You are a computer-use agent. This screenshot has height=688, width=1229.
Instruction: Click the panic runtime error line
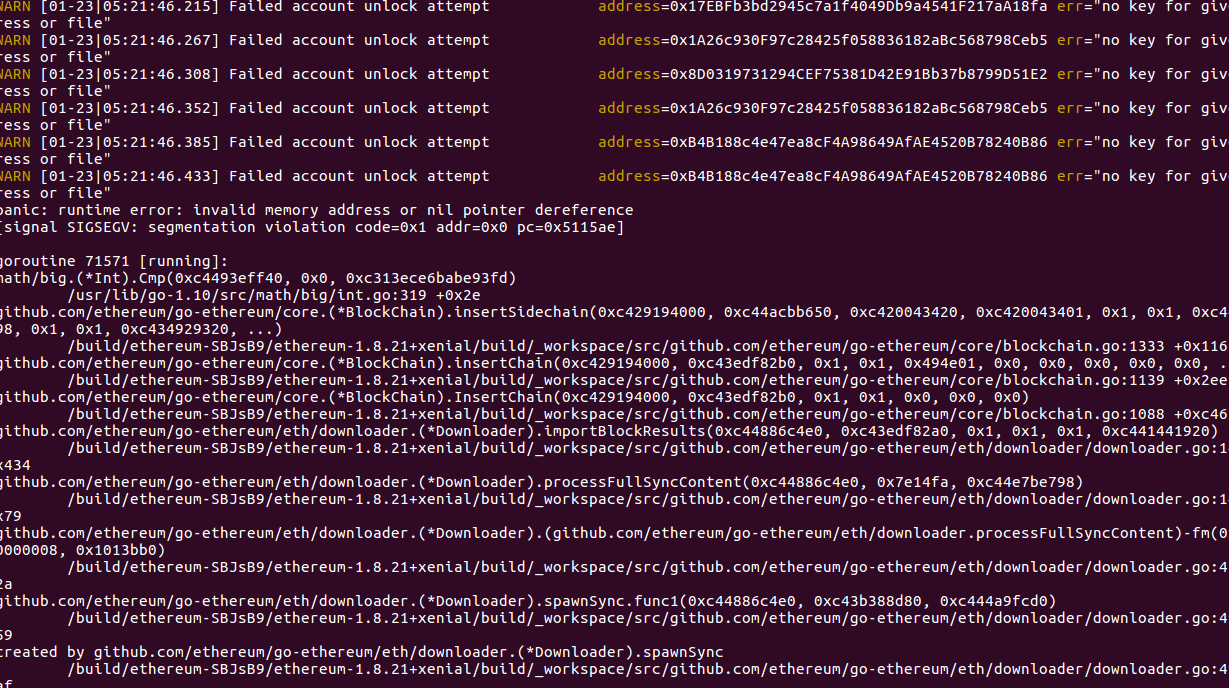[x=316, y=209]
